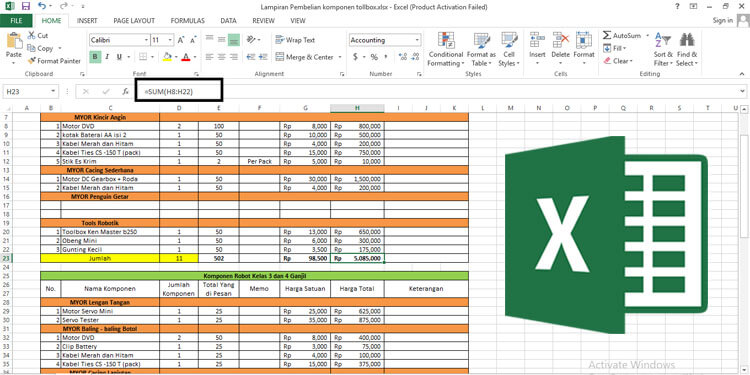Switch to the VIEW tab
Image resolution: width=750 pixels, height=375 pixels.
click(x=298, y=21)
